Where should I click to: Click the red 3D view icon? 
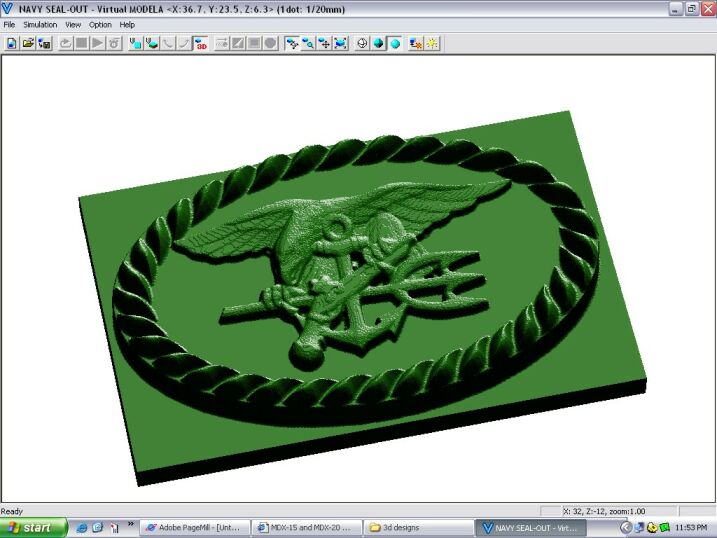point(201,43)
